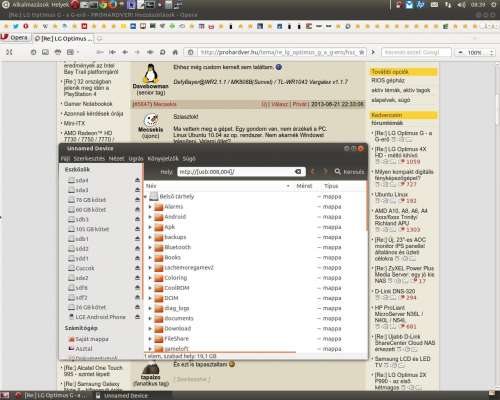This screenshot has width=500, height=400.
Task: Expand the Books folder
Action: click(x=150, y=258)
